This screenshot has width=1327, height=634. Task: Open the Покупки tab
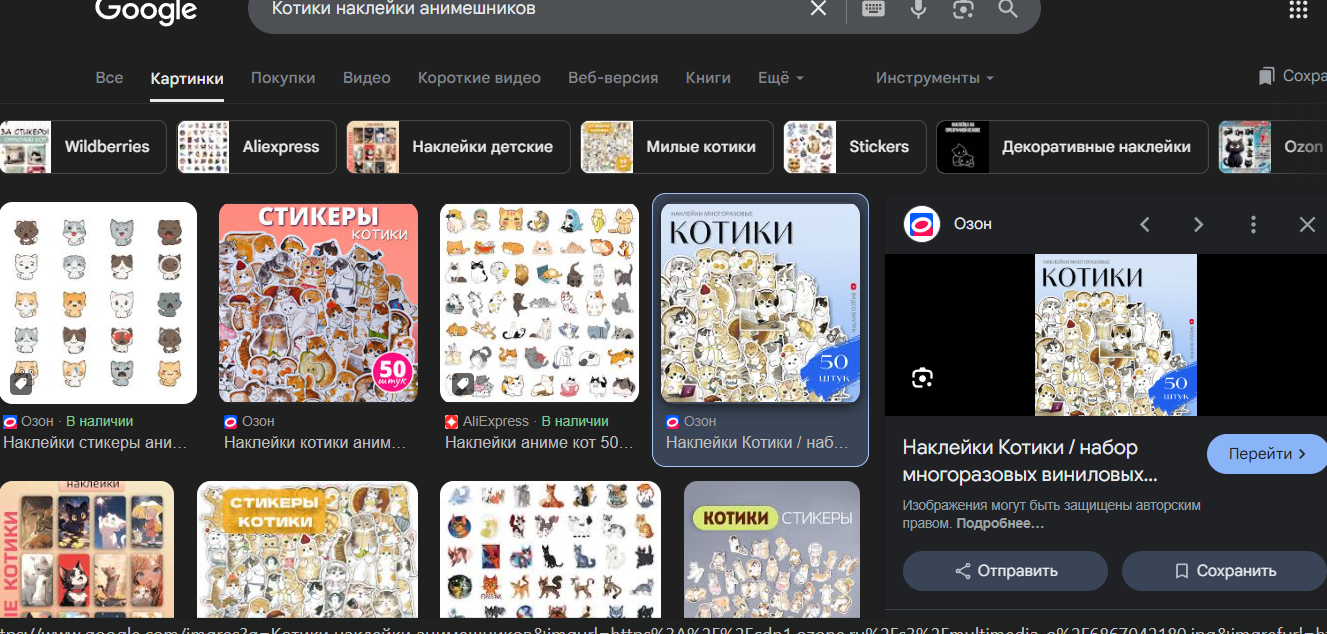click(x=283, y=77)
